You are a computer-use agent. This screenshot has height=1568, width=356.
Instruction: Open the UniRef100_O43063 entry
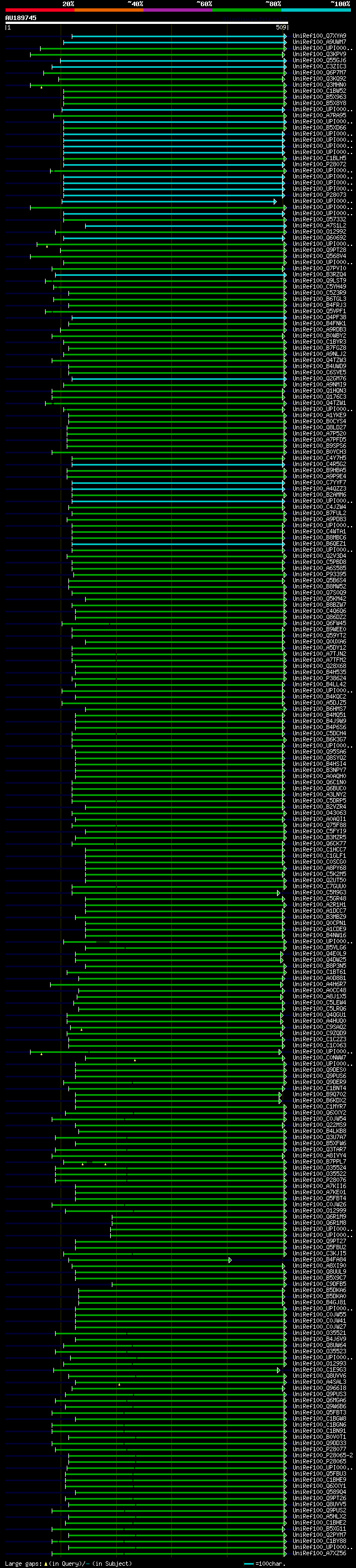319,813
